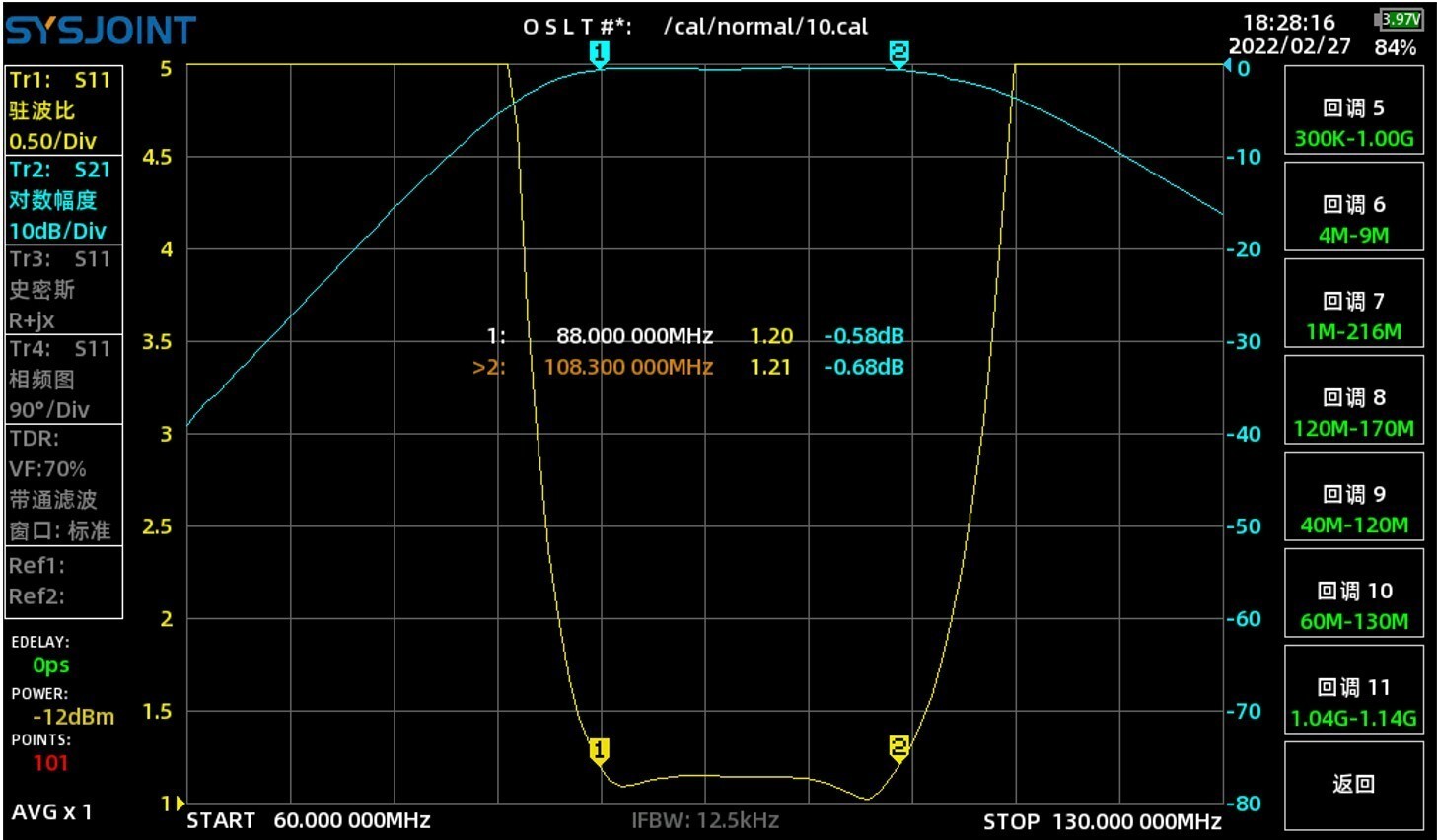This screenshot has width=1437, height=840.
Task: Select yellow marker 2 on SWR trace
Action: [898, 747]
